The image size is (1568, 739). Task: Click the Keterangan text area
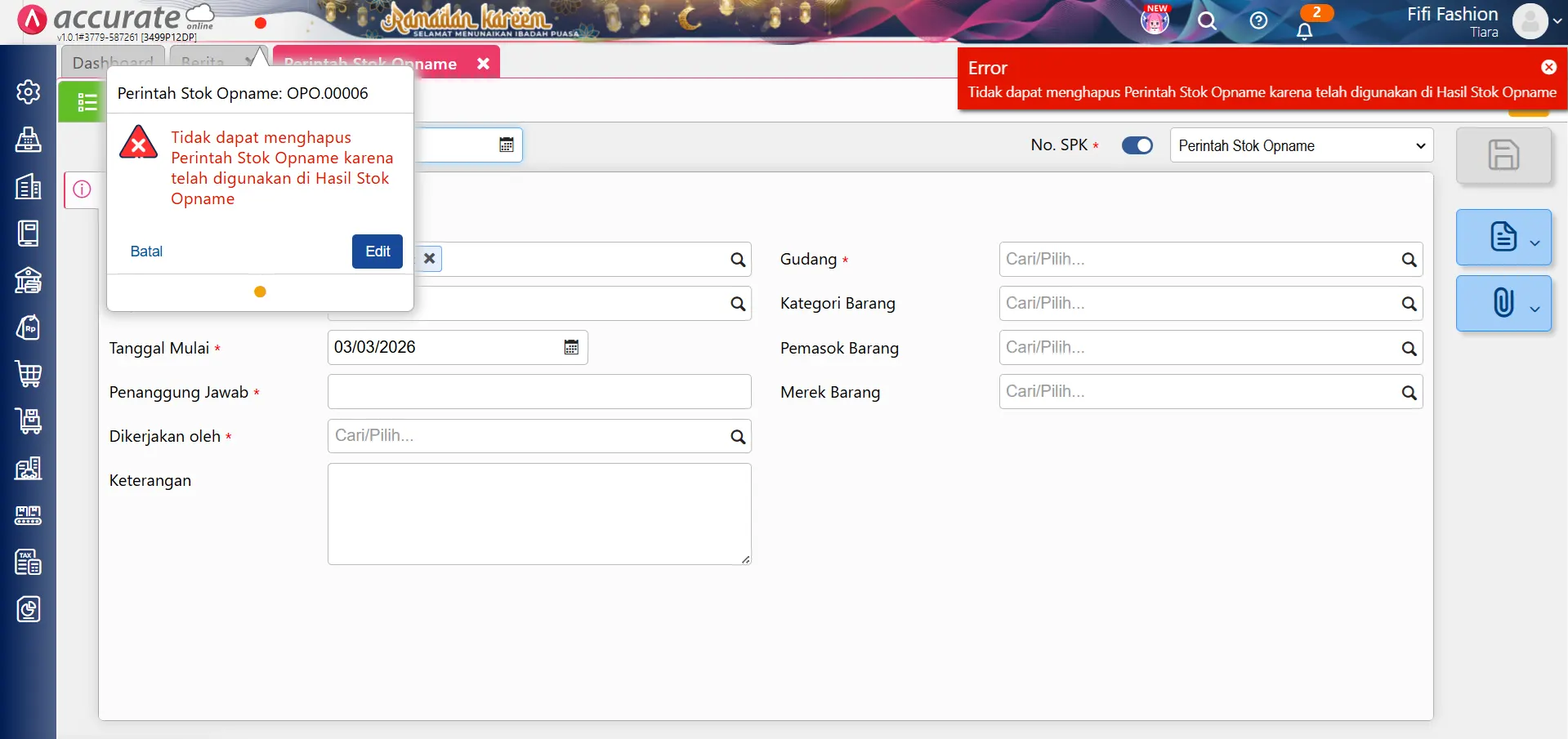click(539, 514)
